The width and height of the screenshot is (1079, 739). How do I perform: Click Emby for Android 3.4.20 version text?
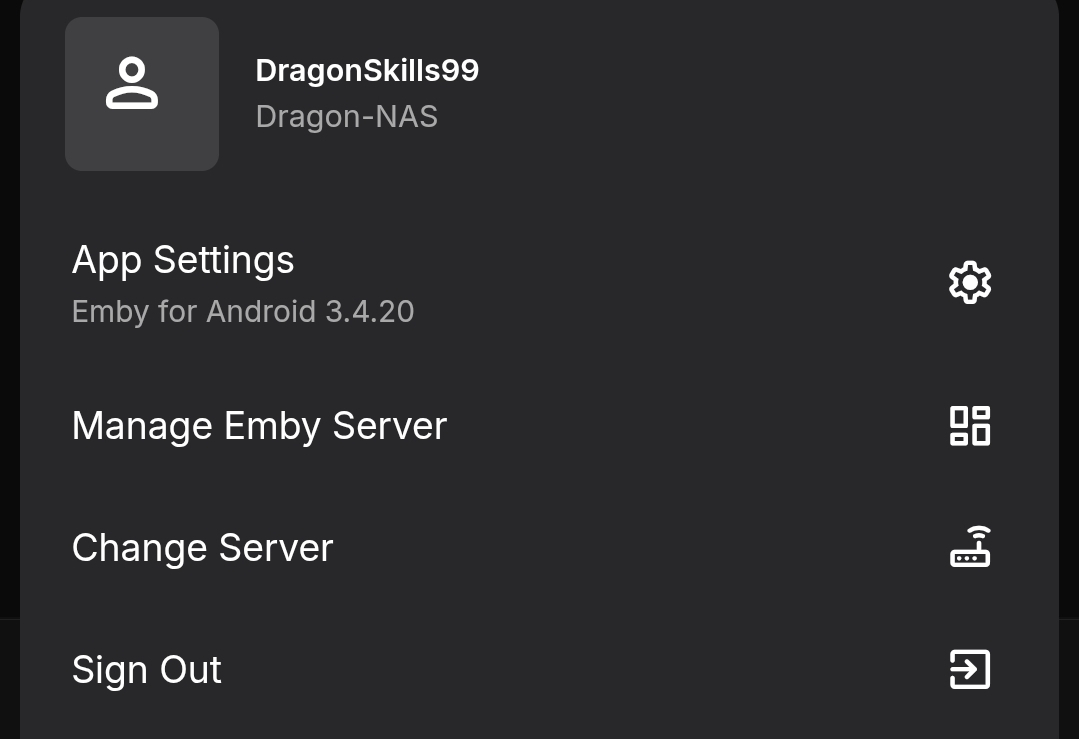pos(243,312)
